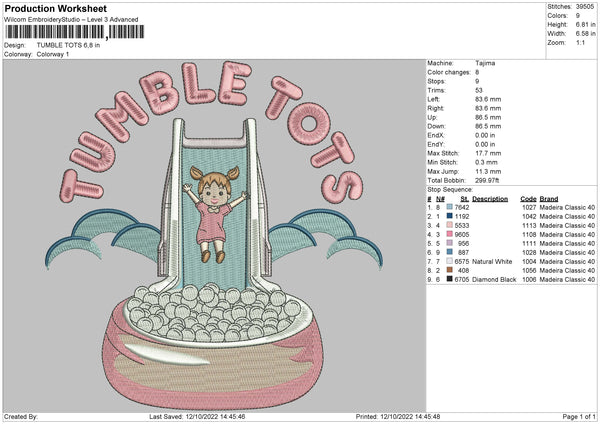The image size is (600, 424).
Task: Click thread code 1108
Action: (x=529, y=234)
